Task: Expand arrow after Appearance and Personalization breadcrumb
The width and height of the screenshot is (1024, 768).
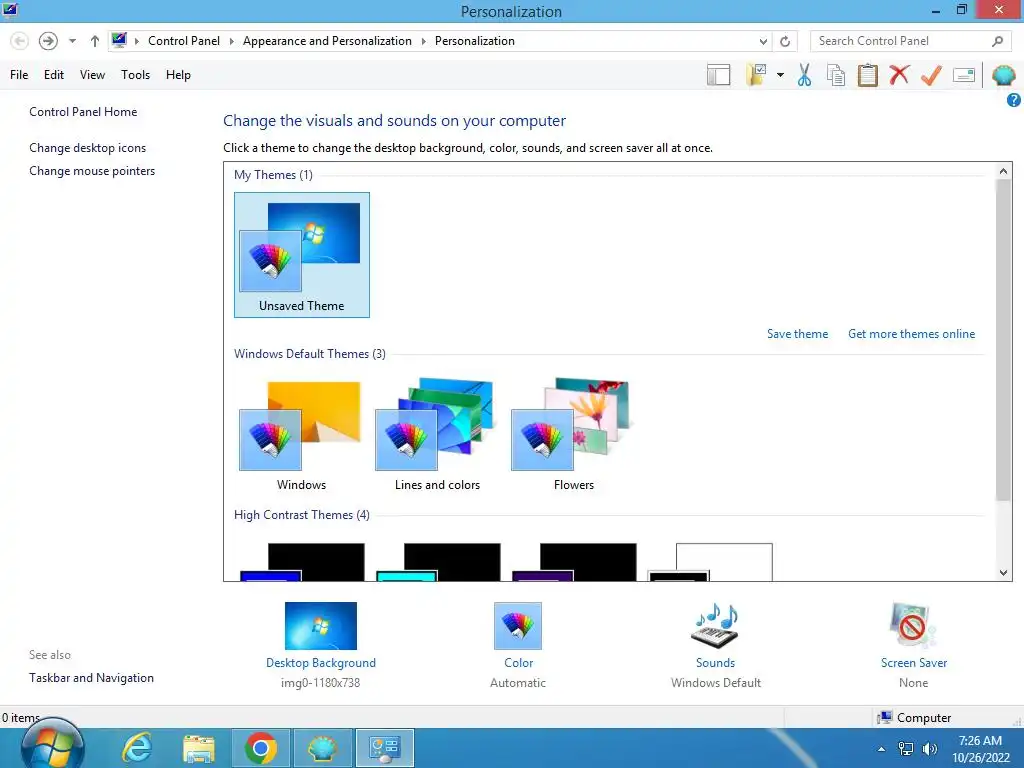Action: [x=423, y=41]
